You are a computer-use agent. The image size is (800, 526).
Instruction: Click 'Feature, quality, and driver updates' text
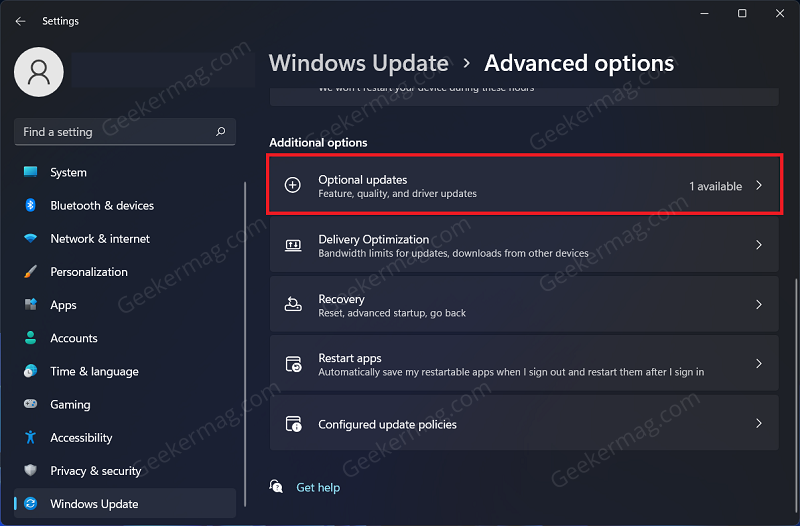click(x=397, y=193)
